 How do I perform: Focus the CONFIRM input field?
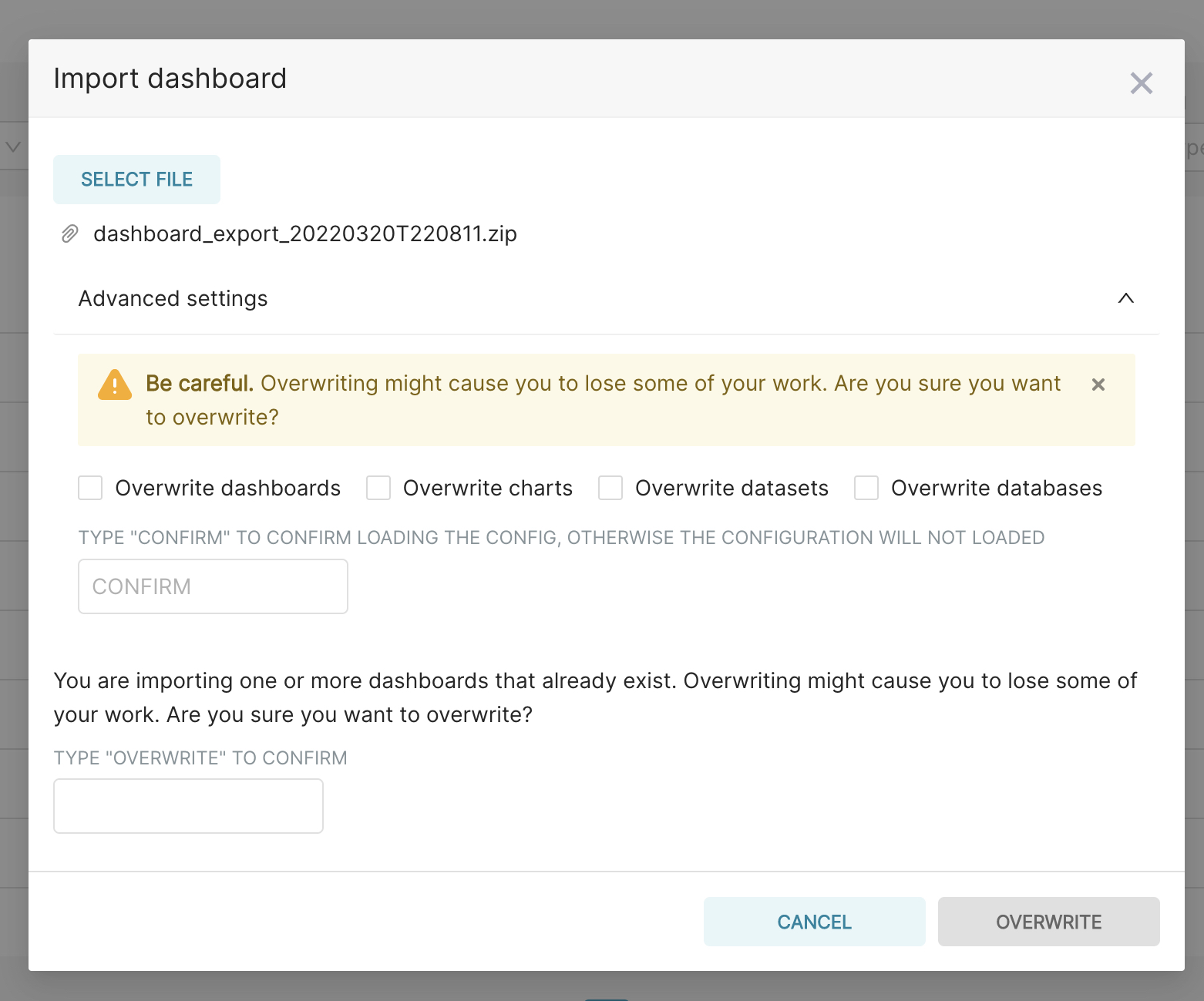(213, 586)
